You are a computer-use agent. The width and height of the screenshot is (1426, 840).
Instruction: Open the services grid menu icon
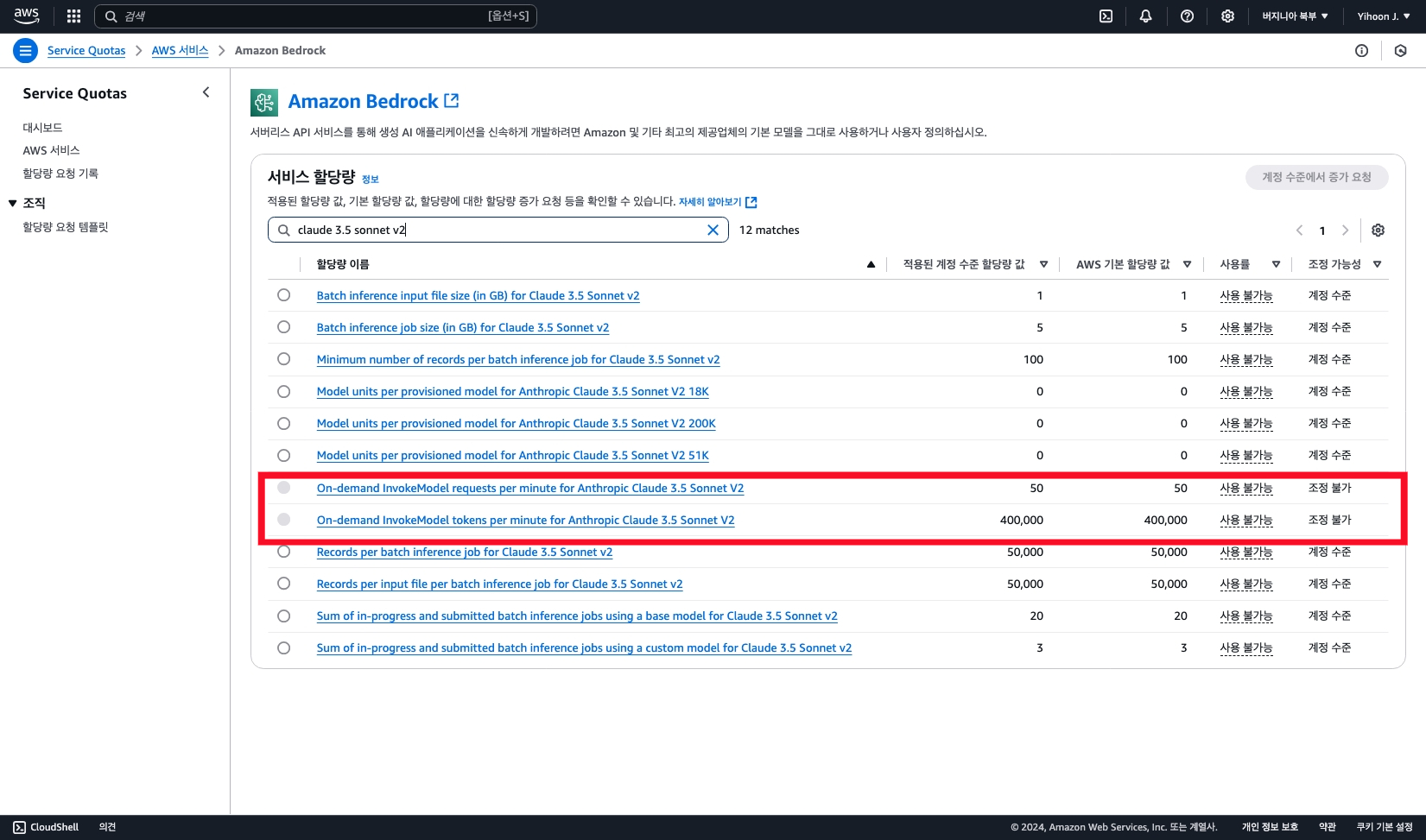coord(73,16)
